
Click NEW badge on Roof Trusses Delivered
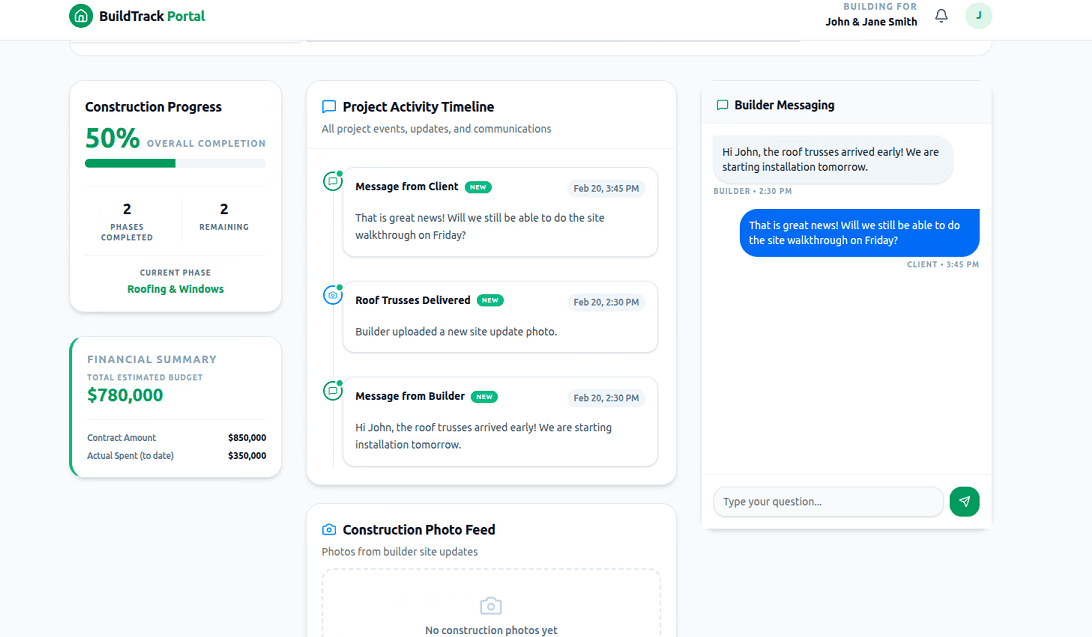click(490, 301)
